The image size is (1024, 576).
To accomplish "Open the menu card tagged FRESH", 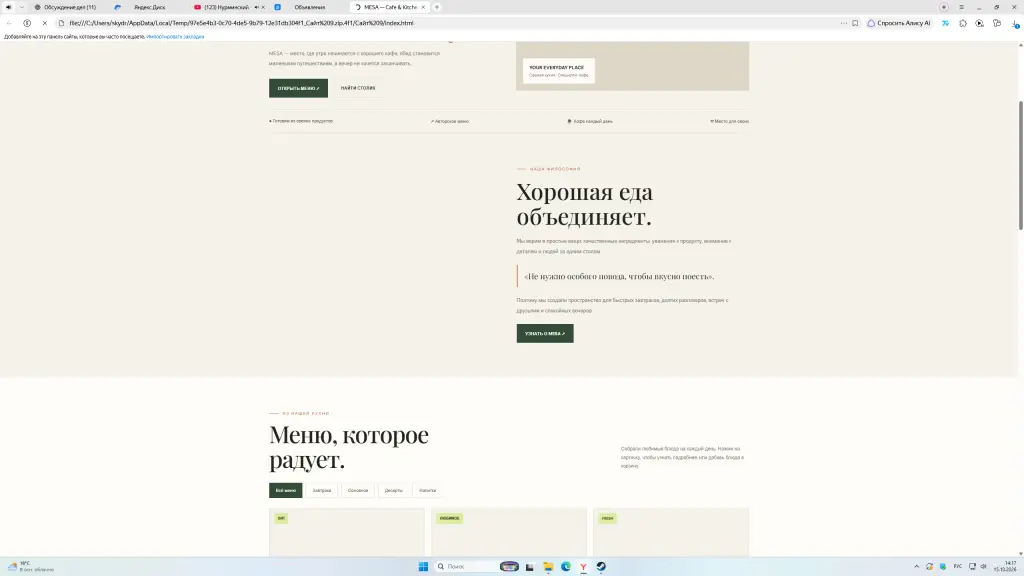I will tap(671, 532).
